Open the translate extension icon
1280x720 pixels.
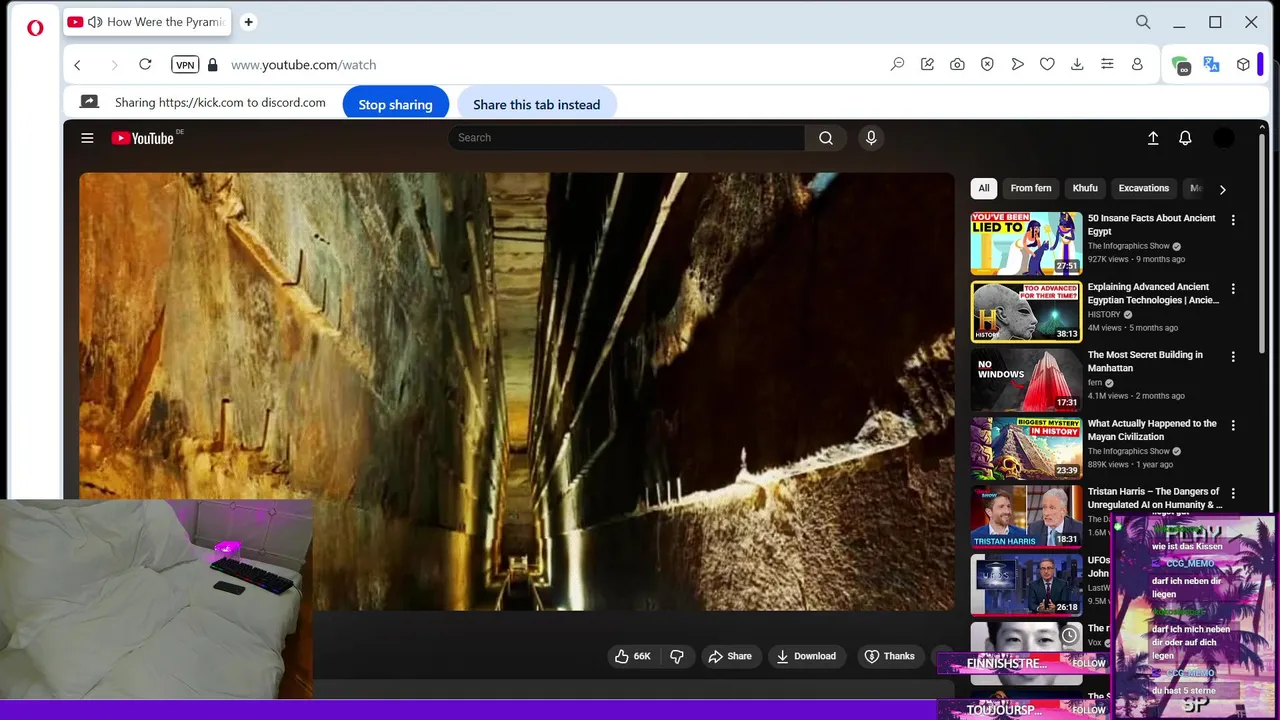(x=1211, y=64)
